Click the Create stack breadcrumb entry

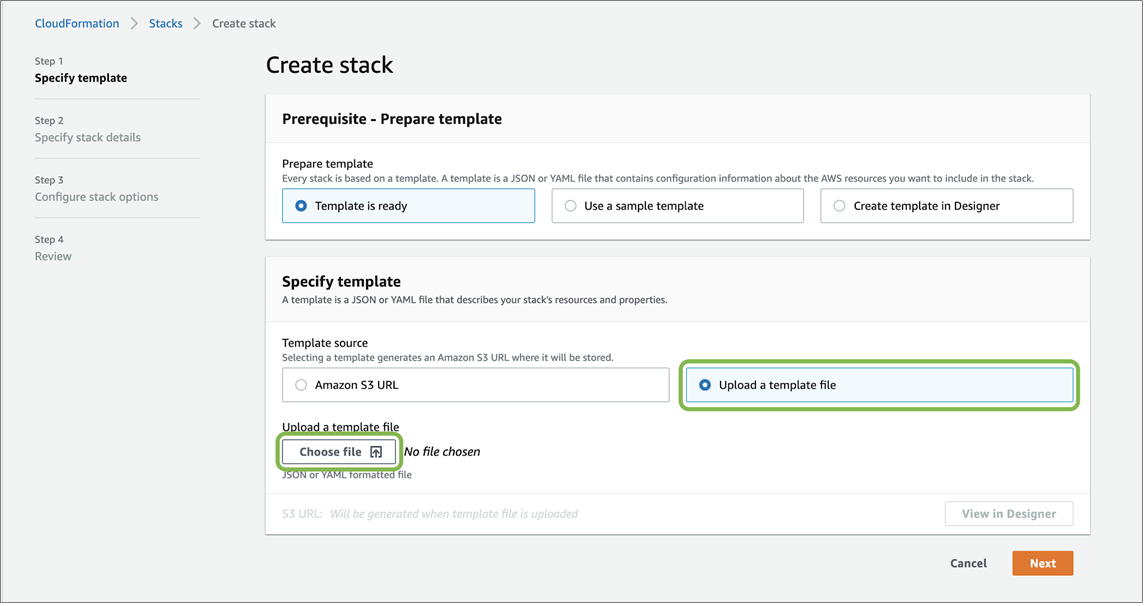244,23
